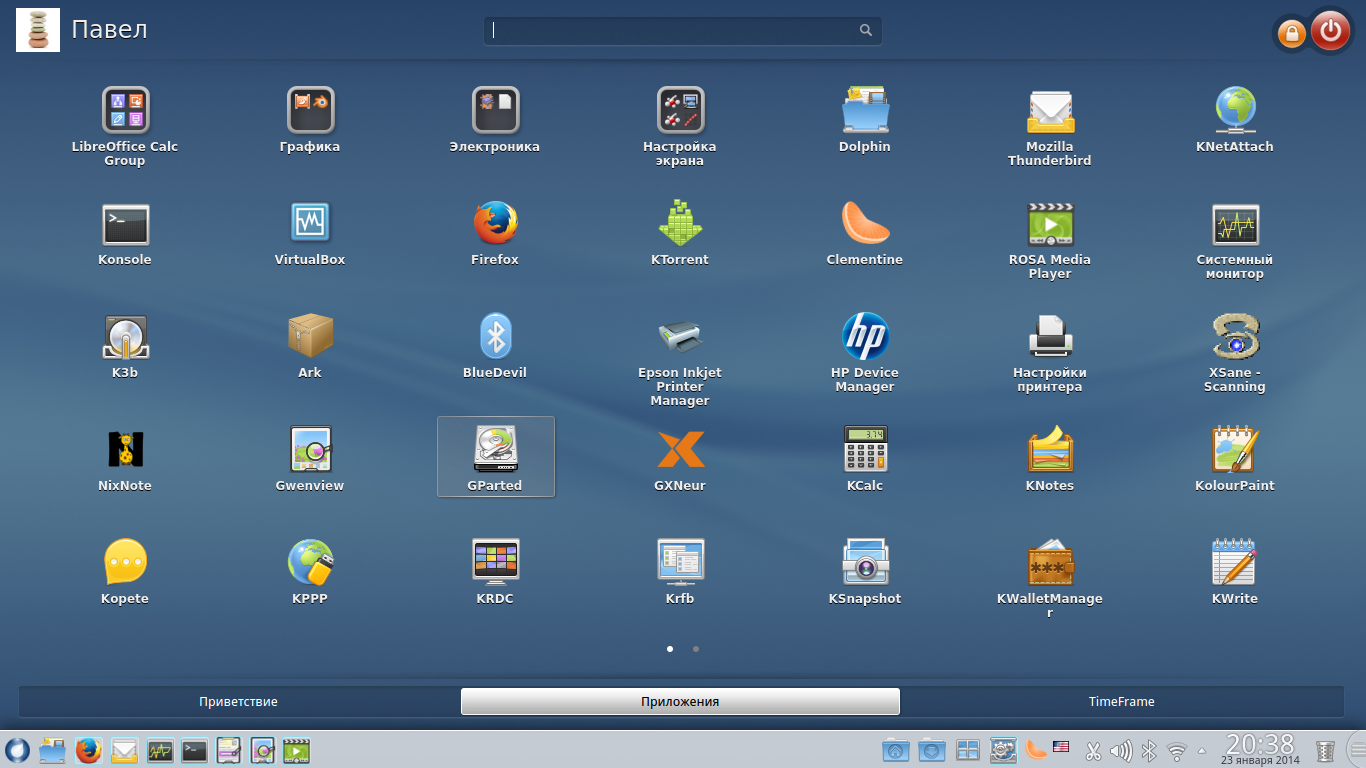Image resolution: width=1366 pixels, height=768 pixels.
Task: Open the trash bin in the taskbar
Action: point(1325,751)
